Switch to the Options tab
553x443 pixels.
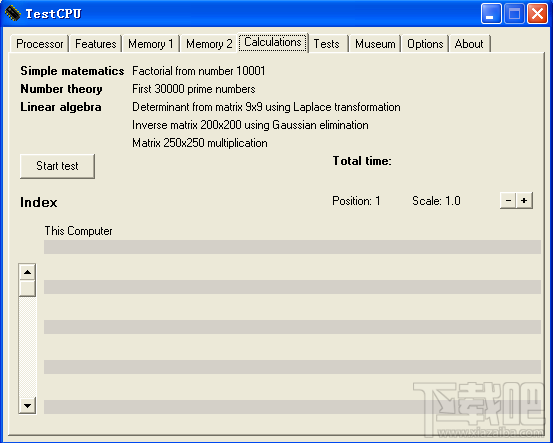(425, 44)
